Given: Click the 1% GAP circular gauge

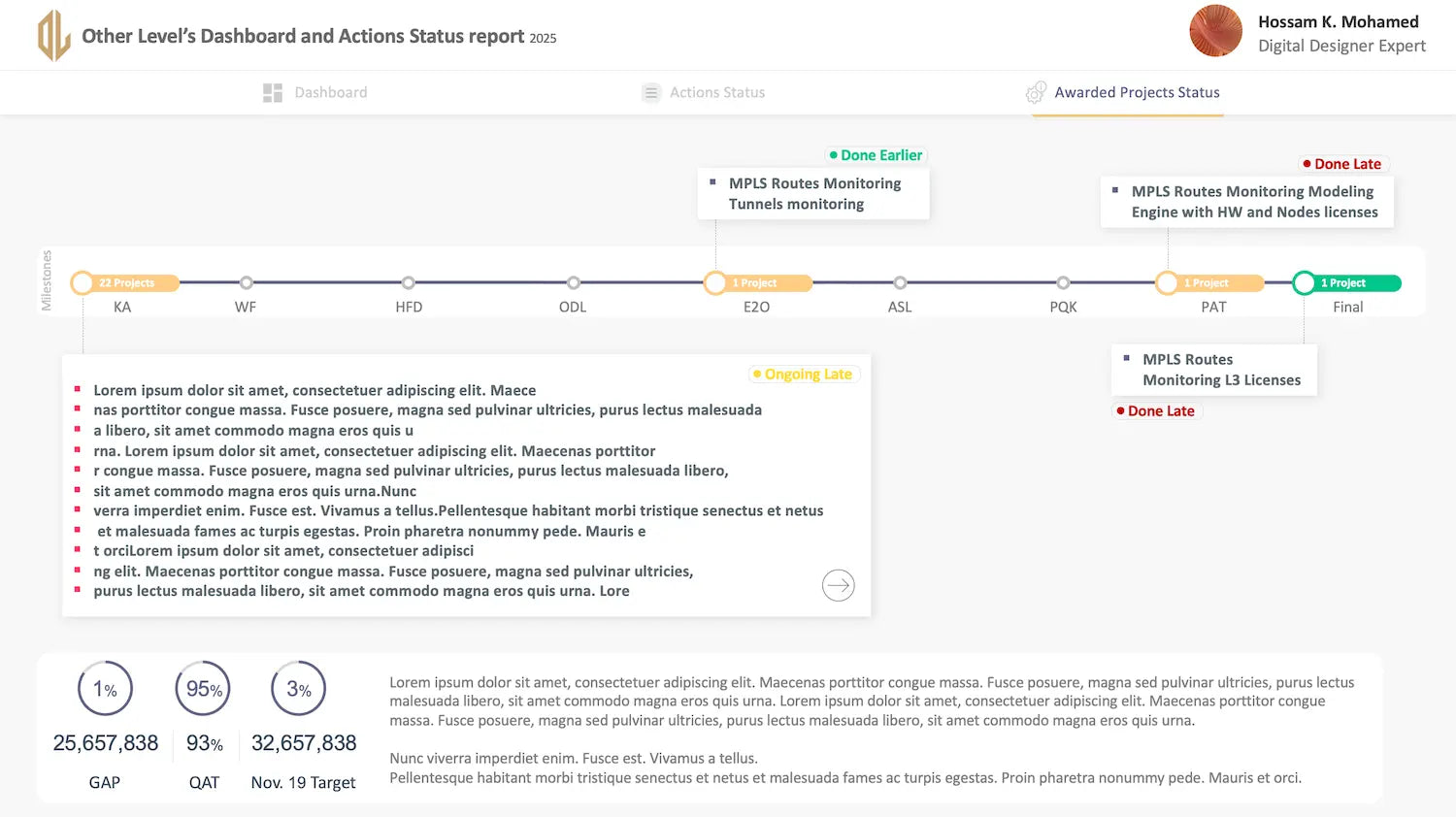Looking at the screenshot, I should coord(105,689).
